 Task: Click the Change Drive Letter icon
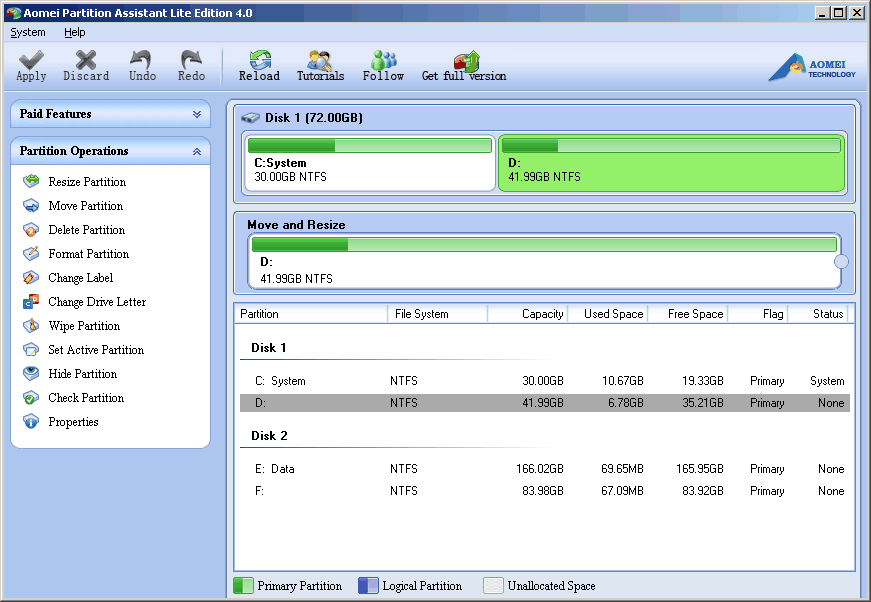click(x=31, y=302)
